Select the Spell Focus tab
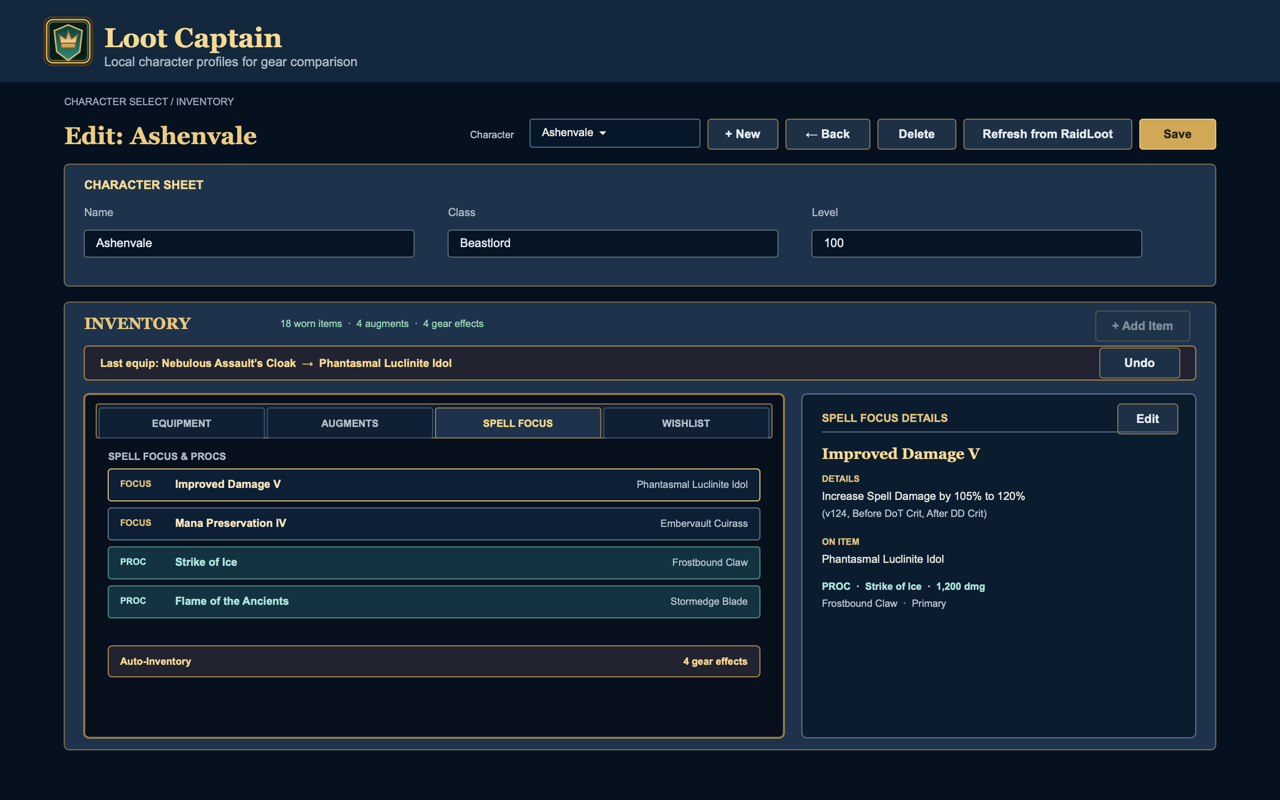 517,423
